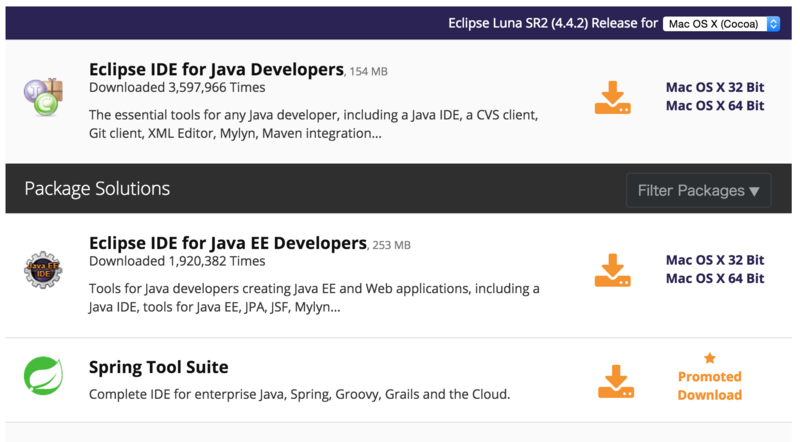Click the '253 MB' size label
800x442 pixels.
point(391,245)
